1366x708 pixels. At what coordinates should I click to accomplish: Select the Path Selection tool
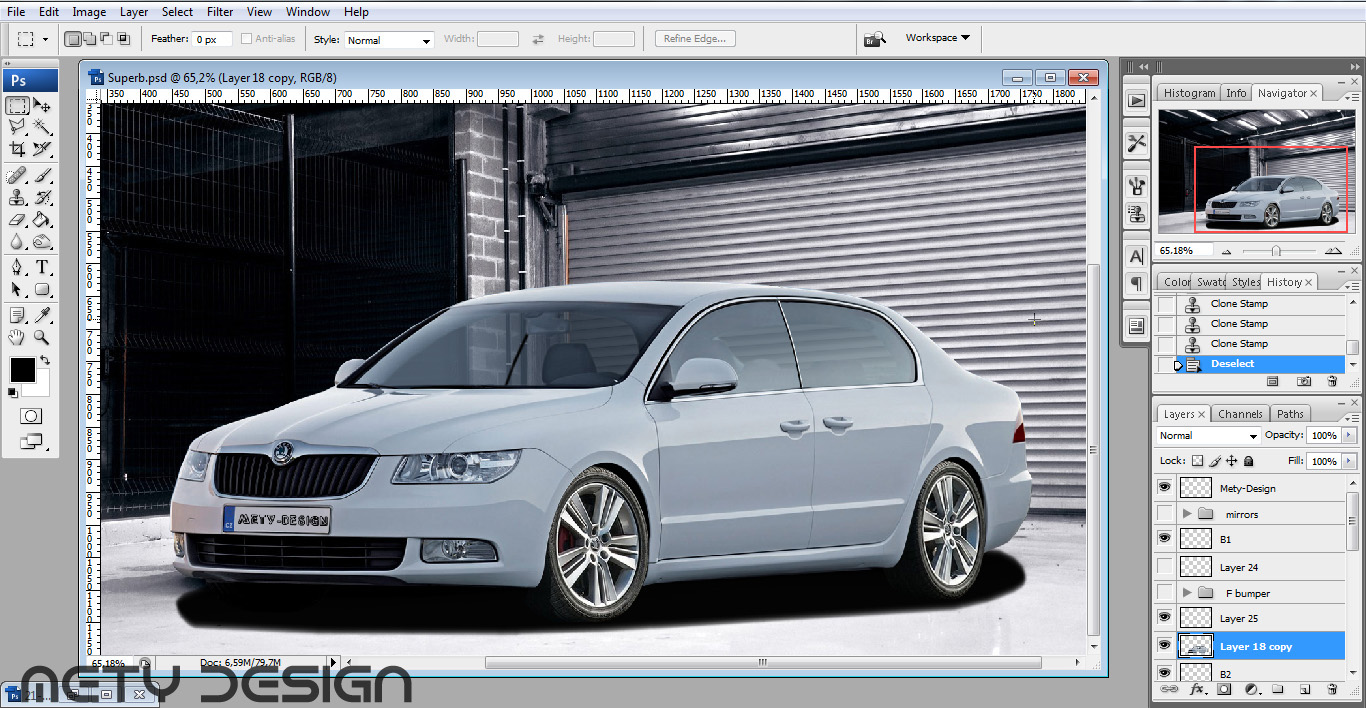click(17, 289)
